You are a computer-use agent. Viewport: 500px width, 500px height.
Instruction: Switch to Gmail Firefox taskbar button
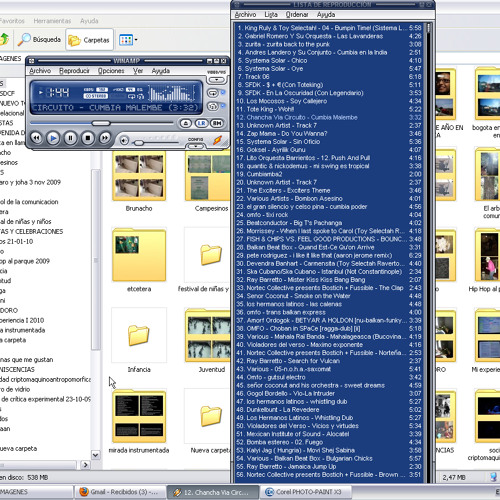121,492
